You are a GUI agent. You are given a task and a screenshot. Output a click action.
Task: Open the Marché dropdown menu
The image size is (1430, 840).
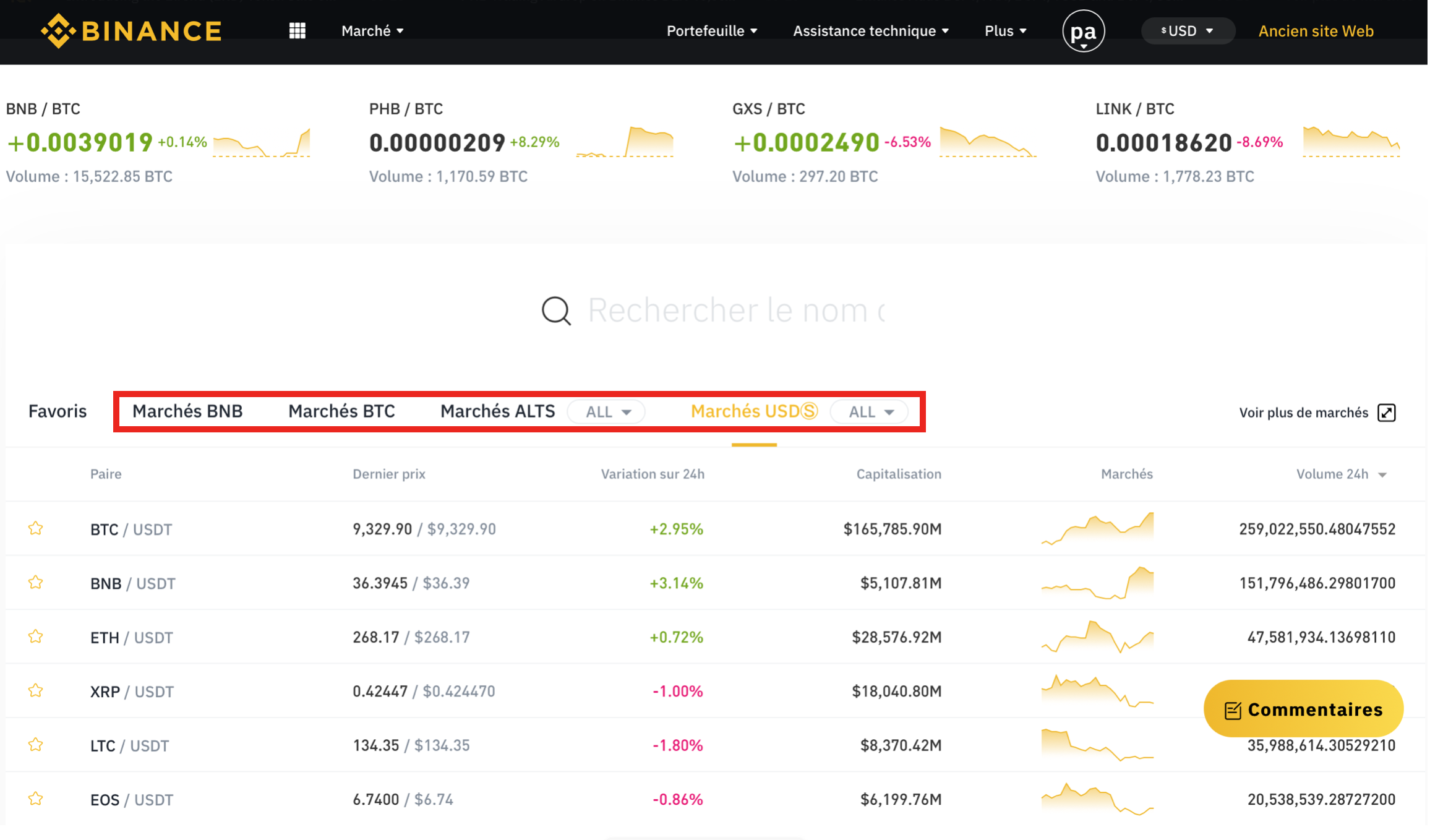372,31
